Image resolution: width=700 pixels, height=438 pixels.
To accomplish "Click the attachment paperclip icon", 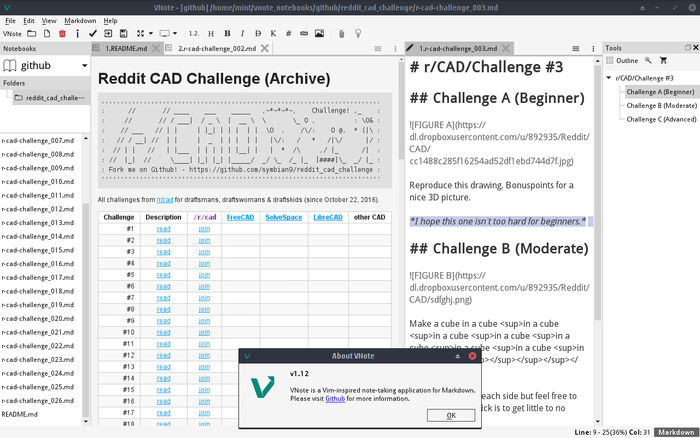I will click(x=342, y=33).
